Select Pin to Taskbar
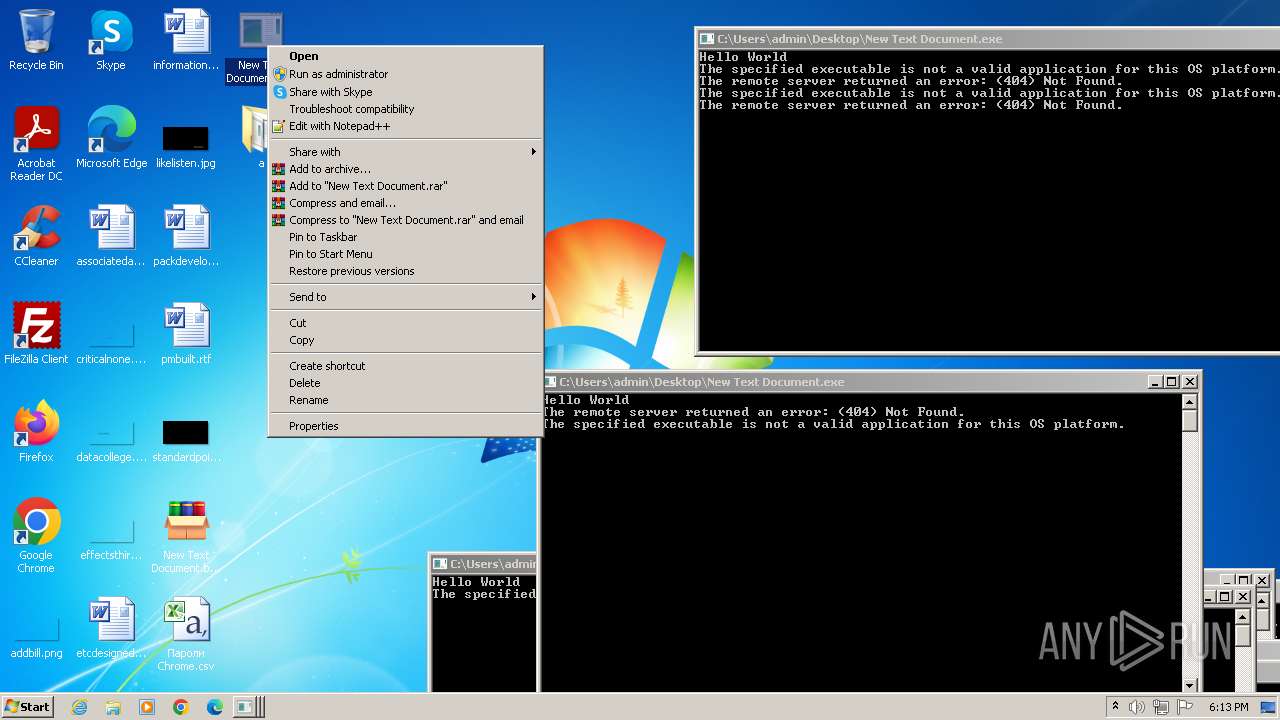This screenshot has width=1280, height=720. (405, 237)
